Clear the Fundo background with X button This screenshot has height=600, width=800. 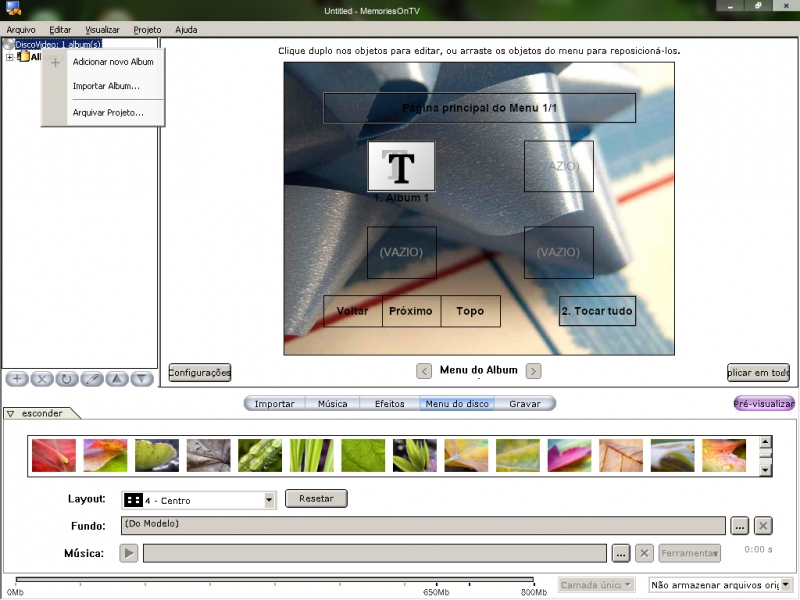pyautogui.click(x=763, y=525)
